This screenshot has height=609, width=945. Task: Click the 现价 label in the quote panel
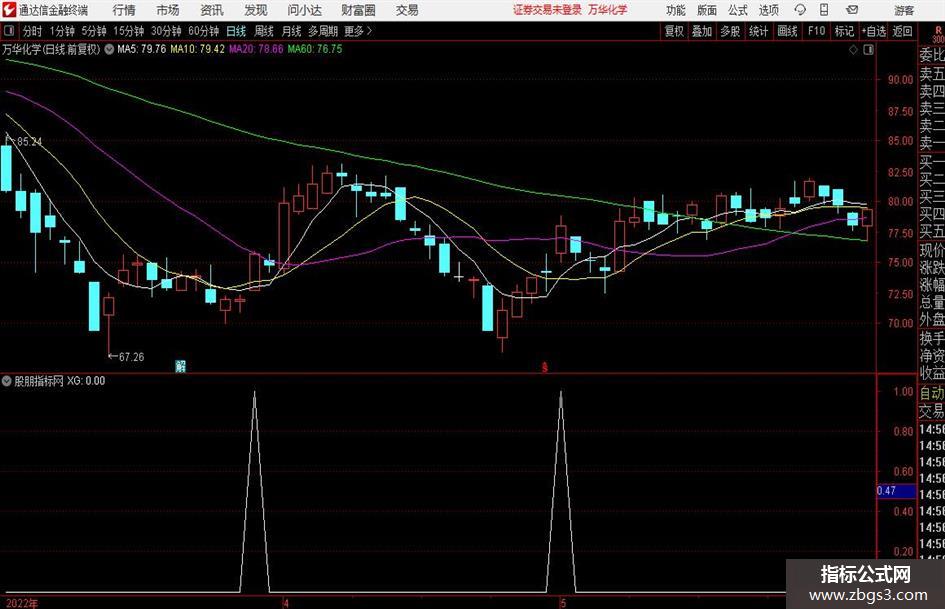coord(932,250)
